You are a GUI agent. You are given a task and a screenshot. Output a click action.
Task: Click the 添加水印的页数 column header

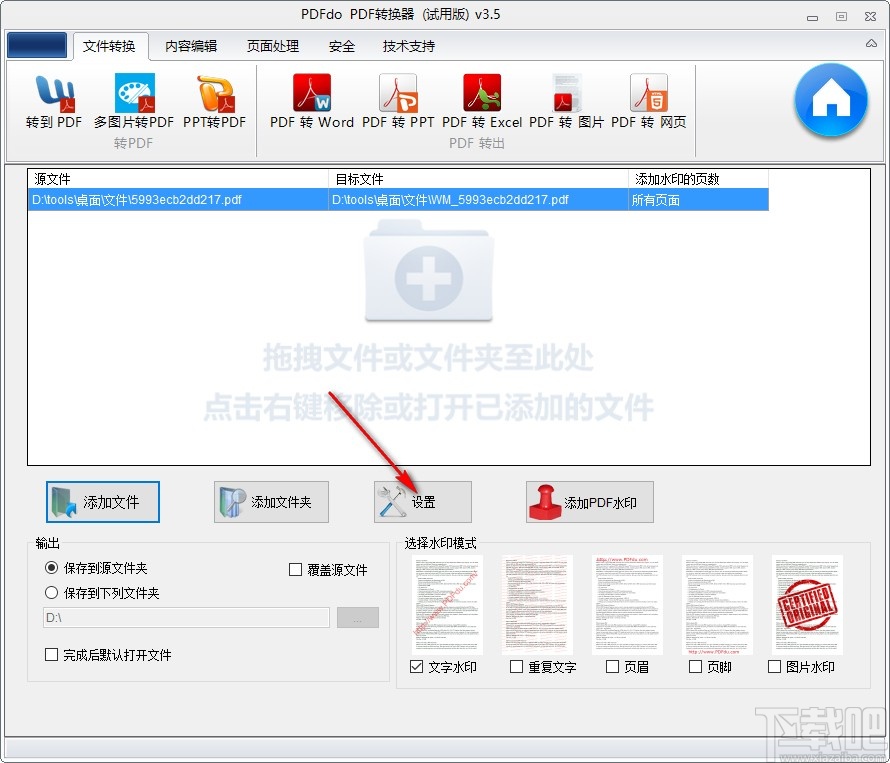[x=698, y=179]
